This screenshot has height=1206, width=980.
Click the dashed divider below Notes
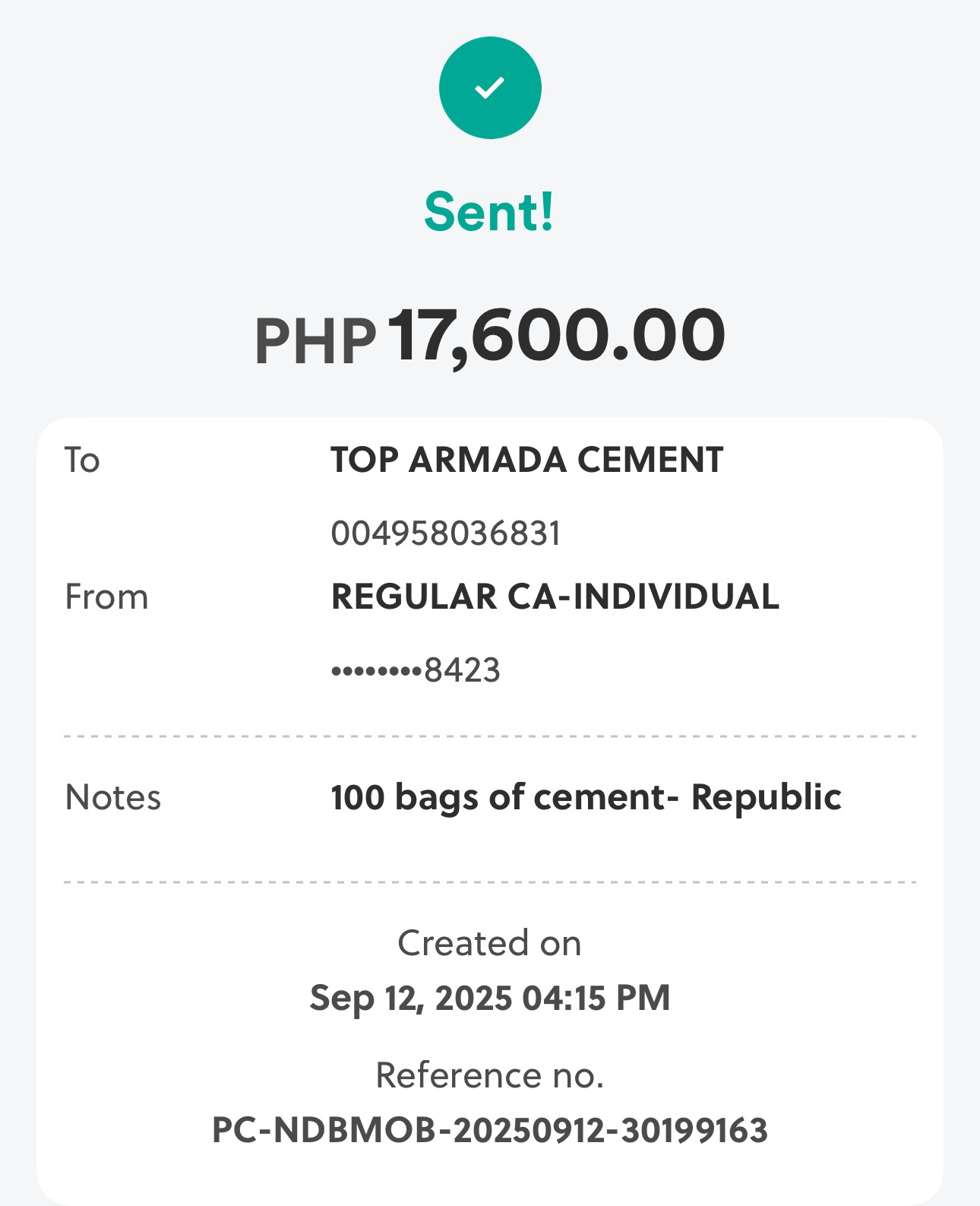(x=490, y=882)
